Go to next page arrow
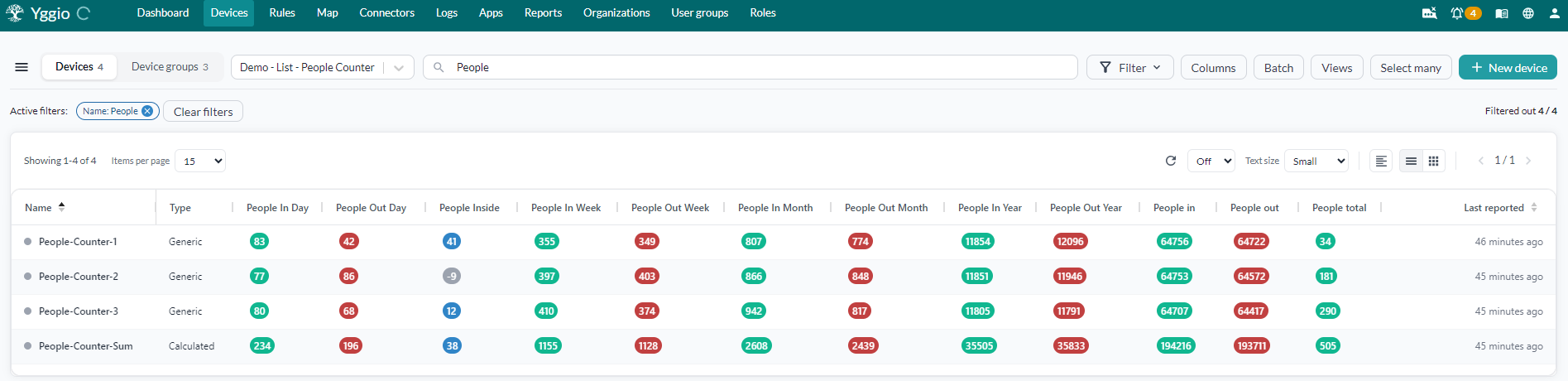The width and height of the screenshot is (1568, 381). click(x=1528, y=161)
